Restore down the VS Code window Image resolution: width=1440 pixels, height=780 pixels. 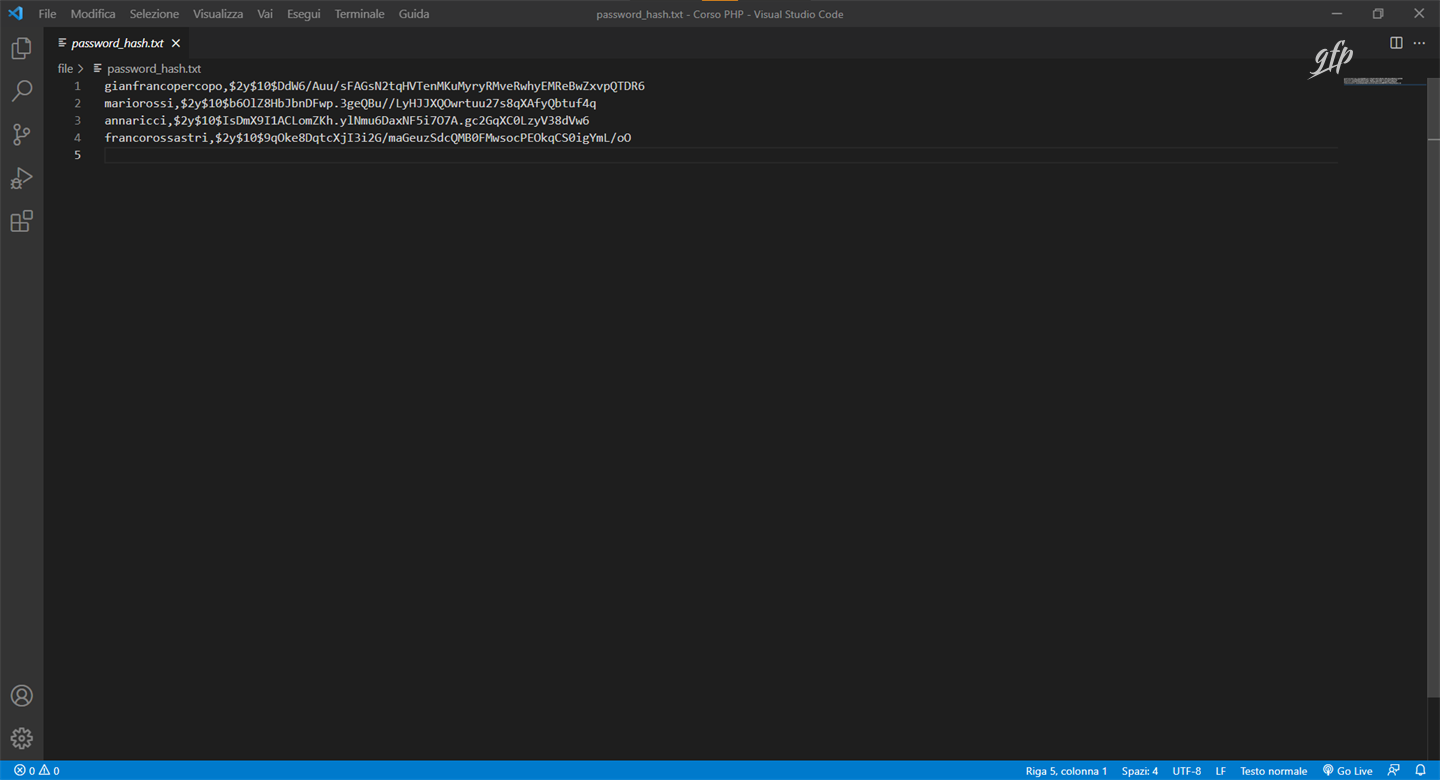pos(1378,14)
